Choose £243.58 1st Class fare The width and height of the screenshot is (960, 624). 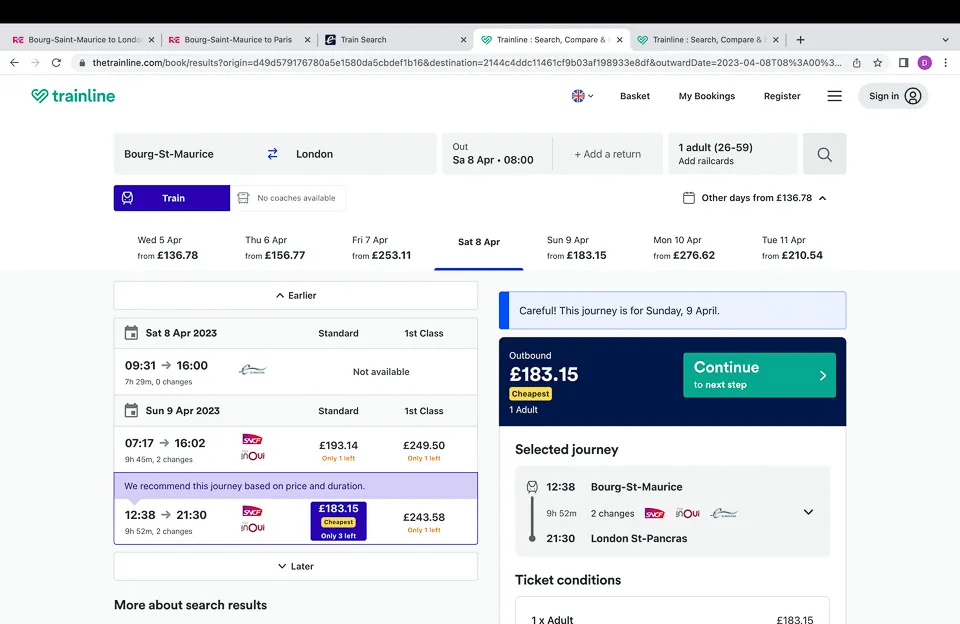(x=424, y=521)
